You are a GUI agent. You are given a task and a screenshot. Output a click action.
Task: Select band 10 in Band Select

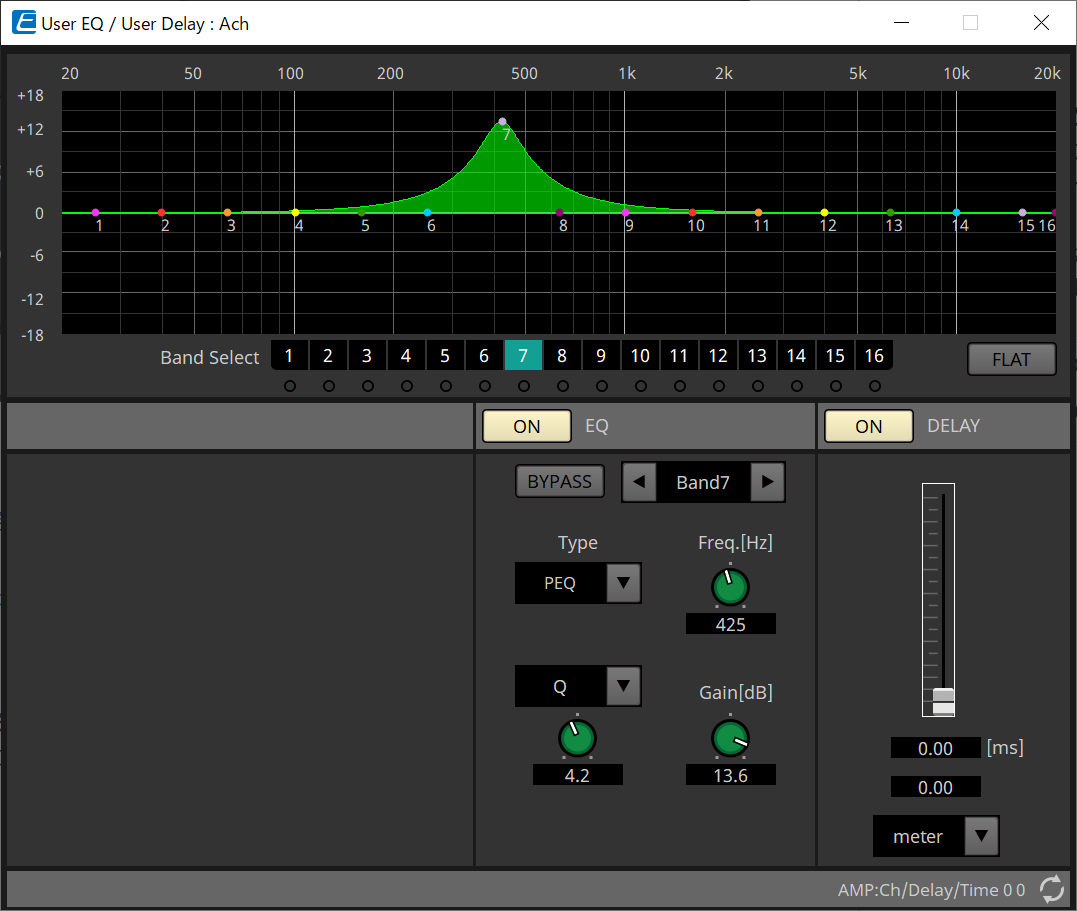coord(640,356)
